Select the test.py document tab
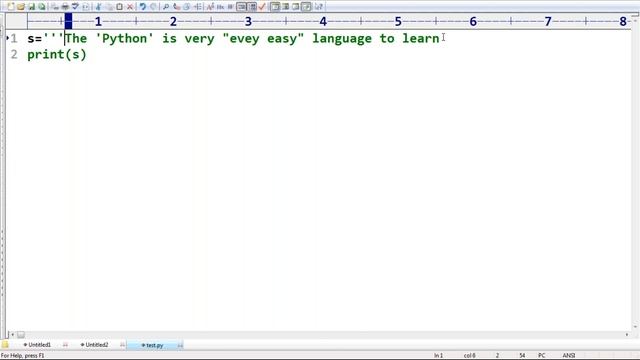 click(x=155, y=345)
